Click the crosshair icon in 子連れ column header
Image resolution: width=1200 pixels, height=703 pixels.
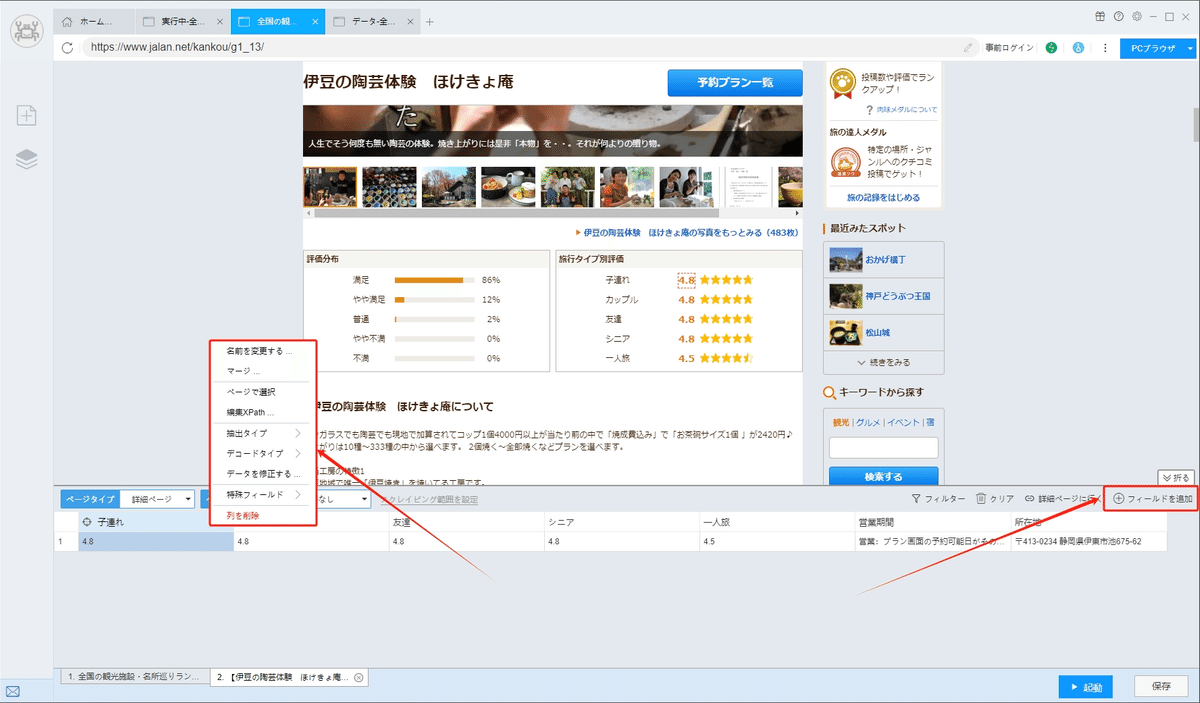87,522
